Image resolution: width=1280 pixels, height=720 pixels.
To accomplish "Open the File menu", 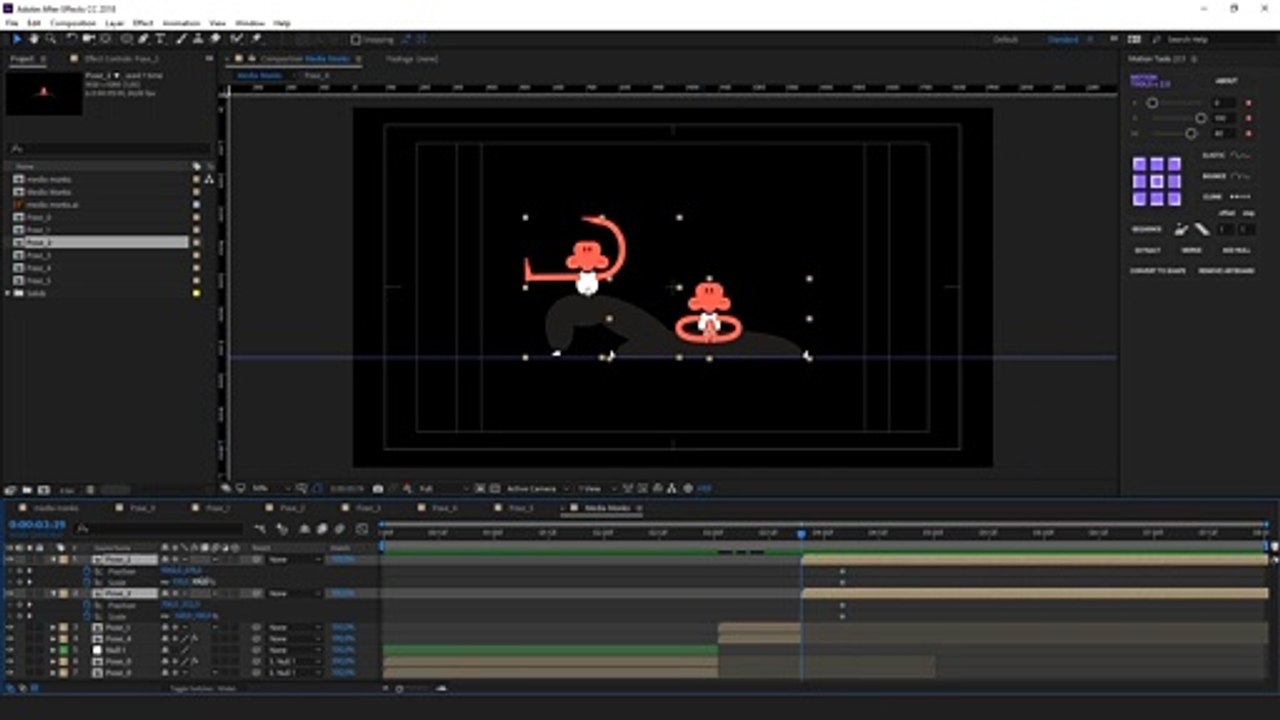I will click(11, 22).
